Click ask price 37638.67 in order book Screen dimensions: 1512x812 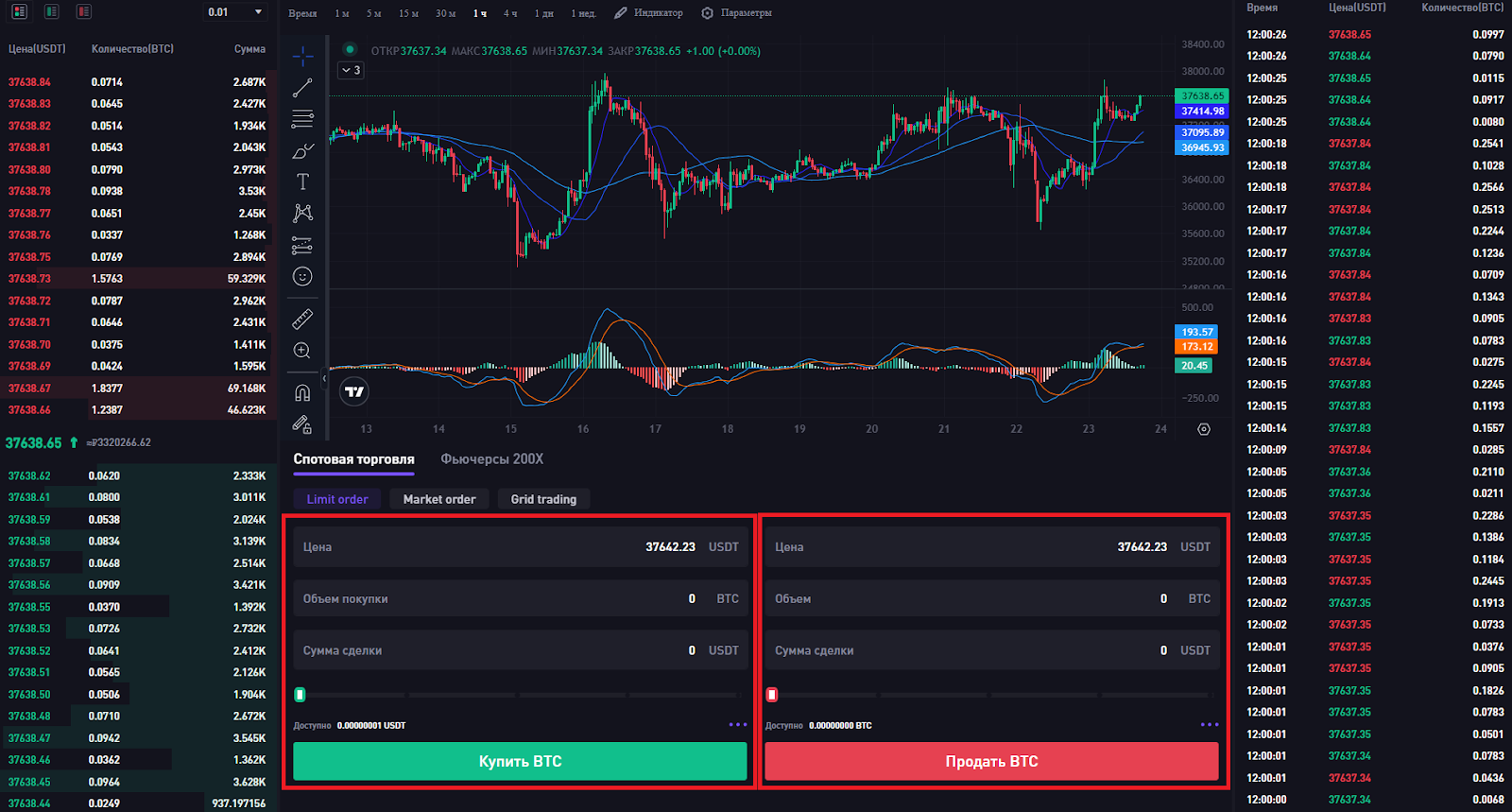[29, 389]
